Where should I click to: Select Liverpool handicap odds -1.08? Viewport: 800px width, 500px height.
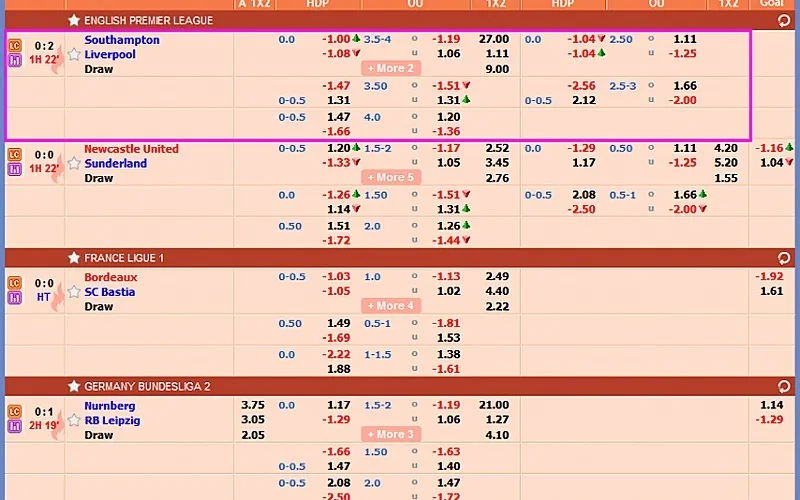pyautogui.click(x=336, y=54)
